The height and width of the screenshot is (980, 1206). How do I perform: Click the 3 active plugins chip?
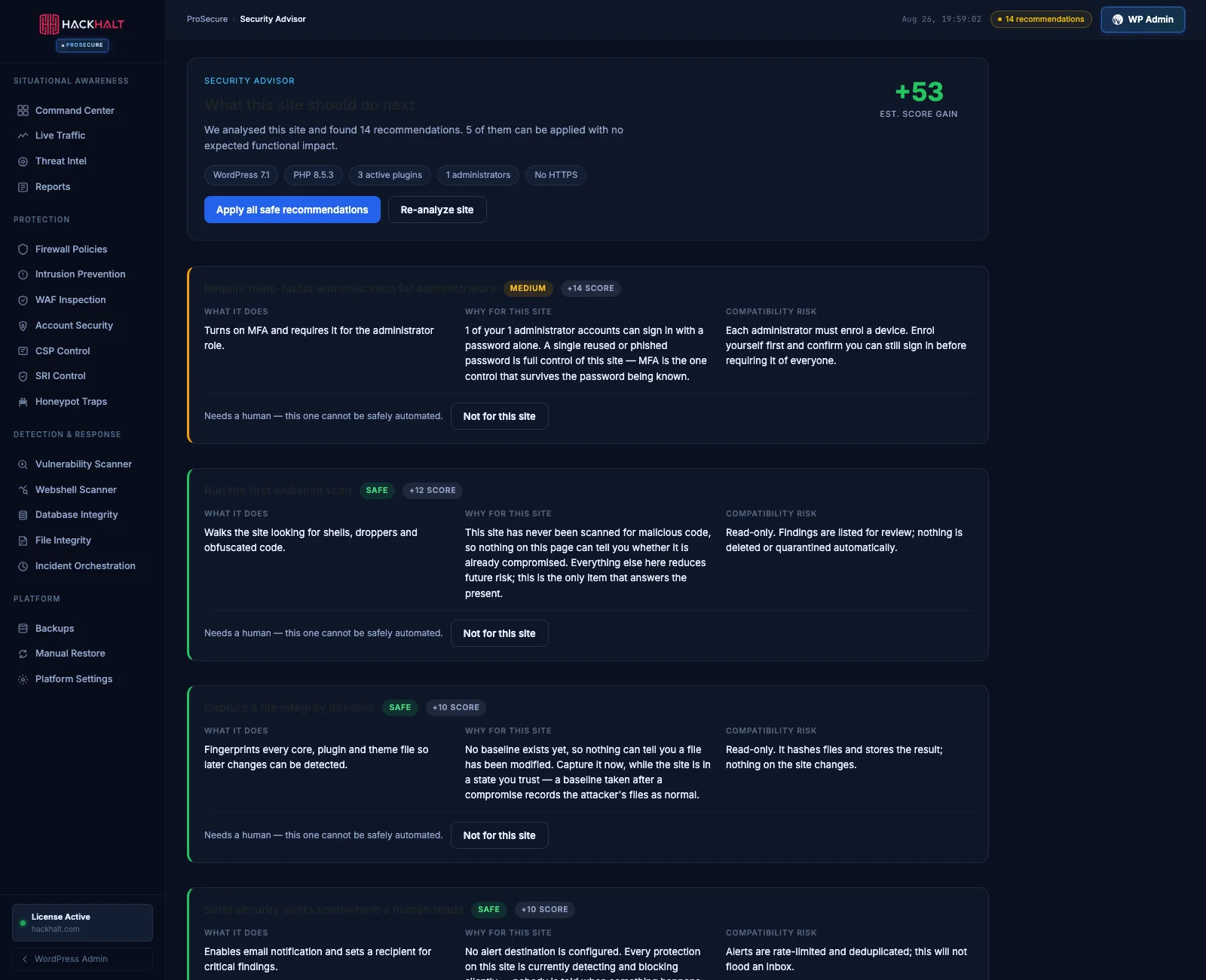390,175
